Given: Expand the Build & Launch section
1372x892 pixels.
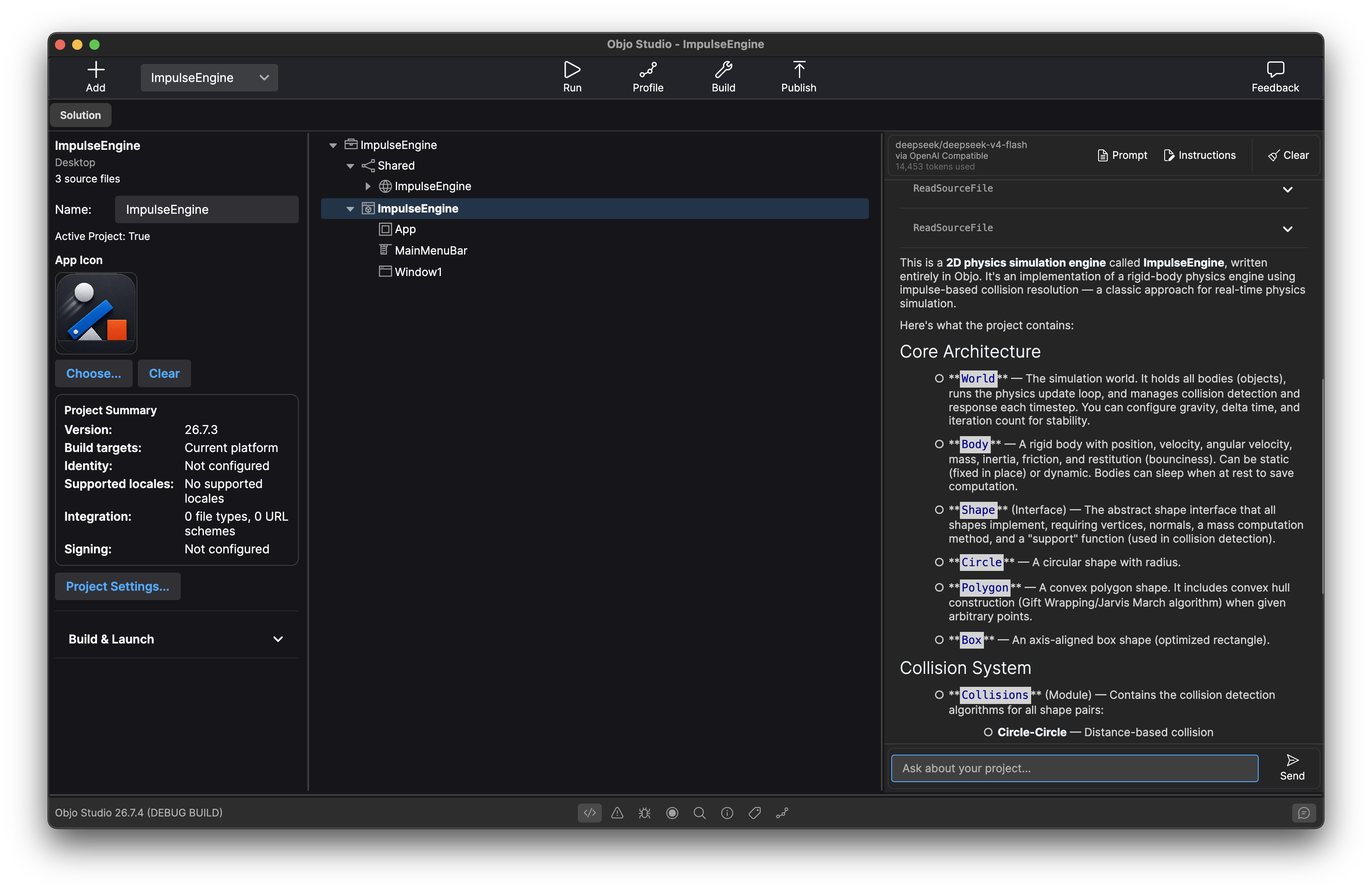Looking at the screenshot, I should [176, 639].
